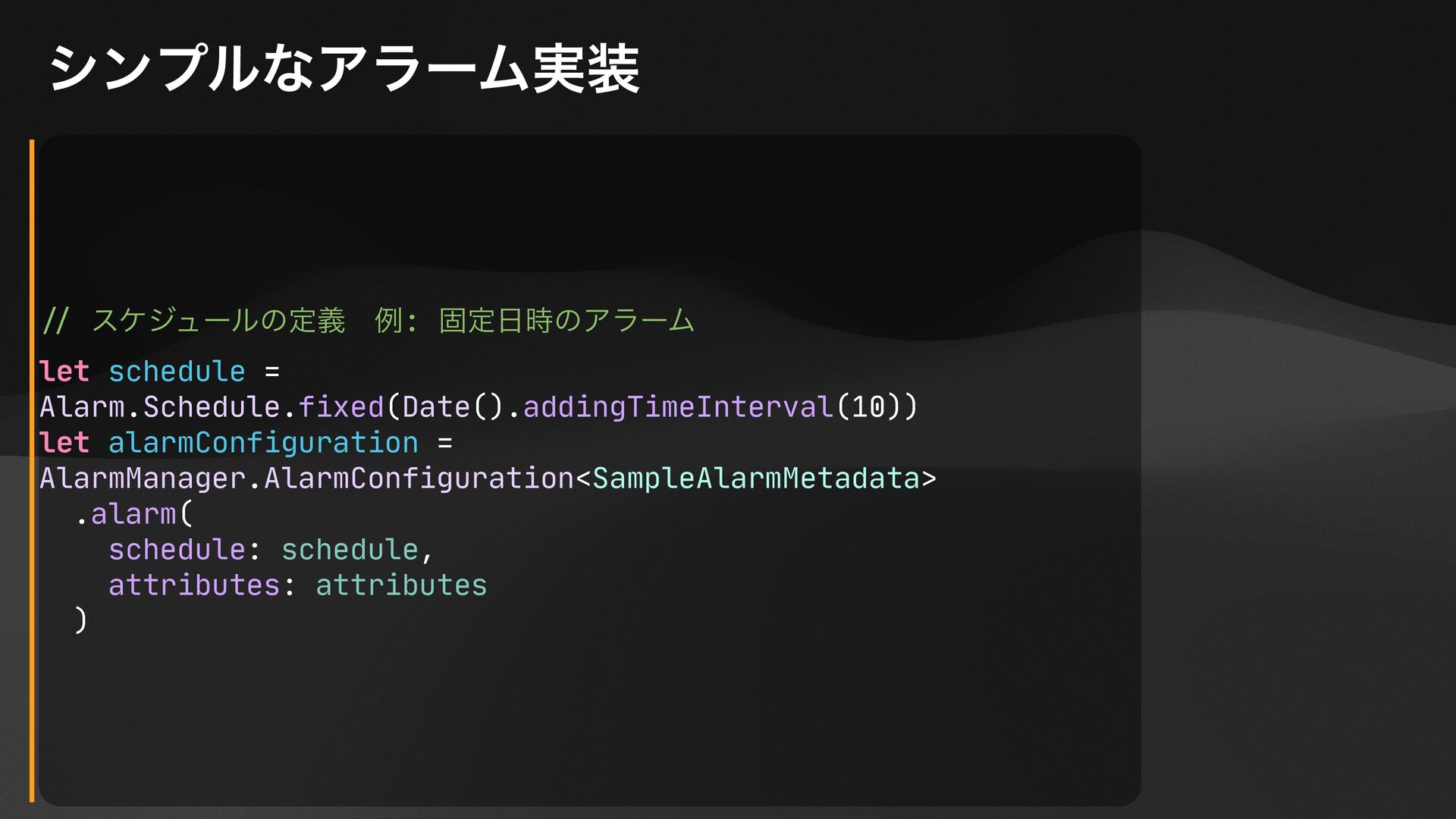Click the purple 'attributes:' parameter label
1456x819 pixels.
(202, 585)
